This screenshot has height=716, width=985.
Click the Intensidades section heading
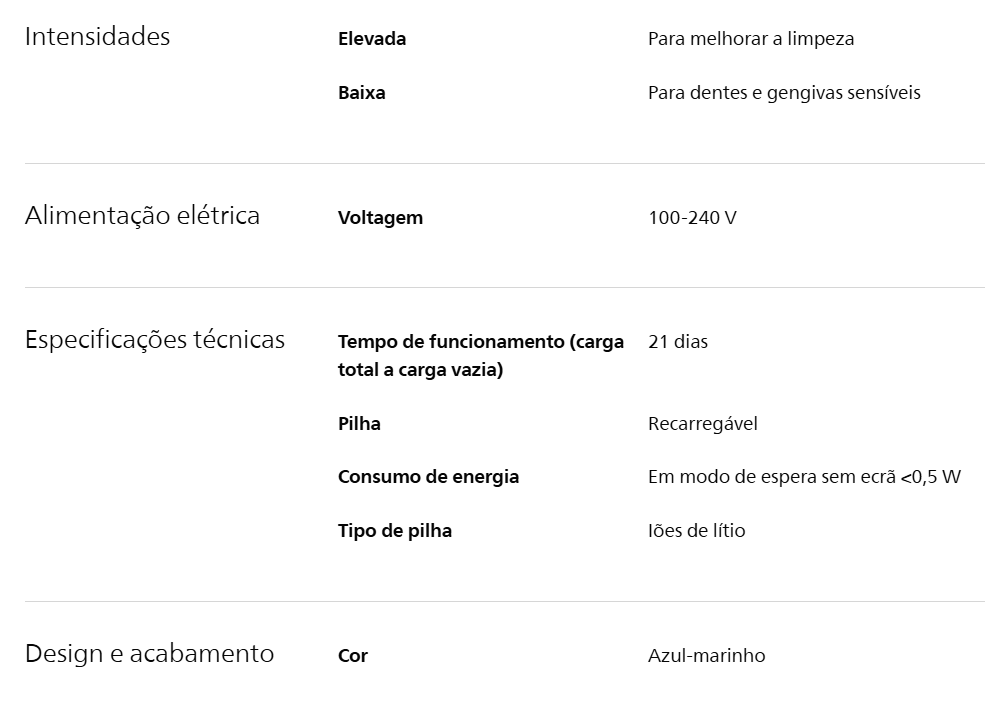(97, 37)
